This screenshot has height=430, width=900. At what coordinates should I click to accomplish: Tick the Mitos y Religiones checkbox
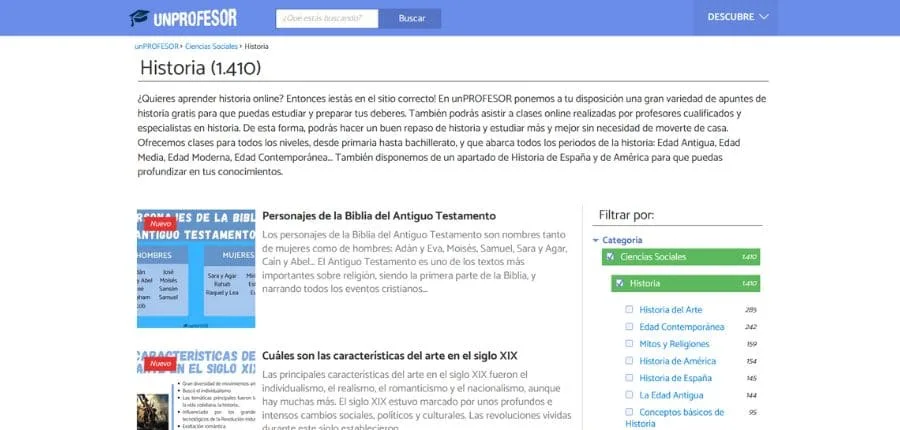(x=629, y=344)
